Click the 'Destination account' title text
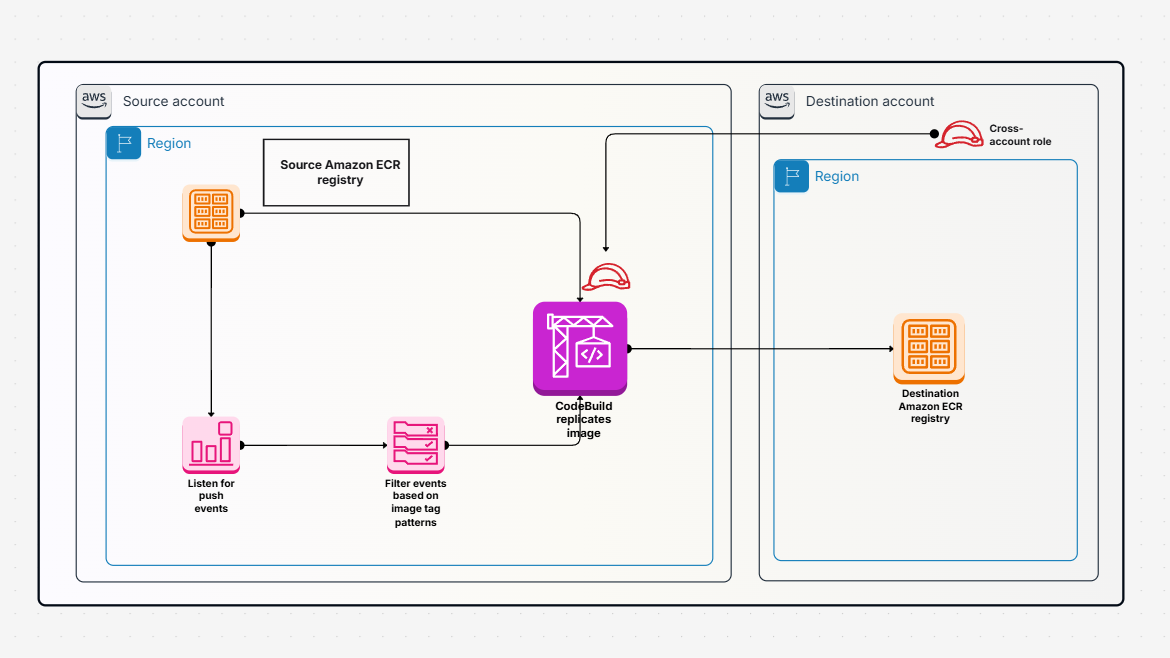 pyautogui.click(x=870, y=101)
